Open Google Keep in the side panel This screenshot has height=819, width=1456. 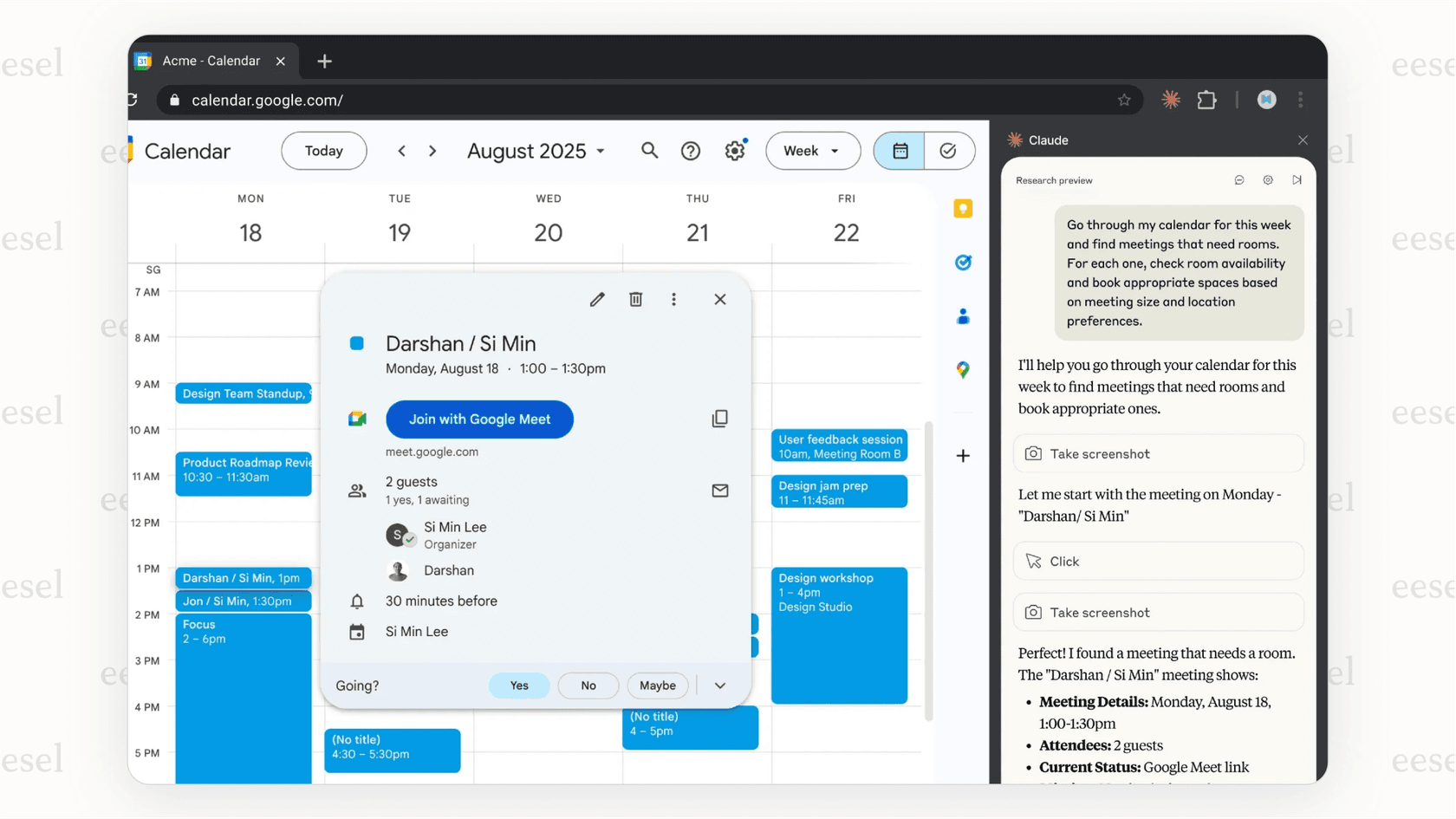click(x=963, y=209)
